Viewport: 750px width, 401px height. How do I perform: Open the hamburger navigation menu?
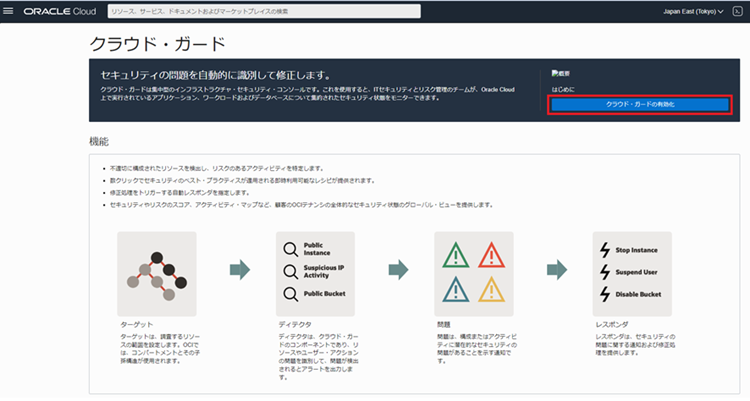click(8, 11)
